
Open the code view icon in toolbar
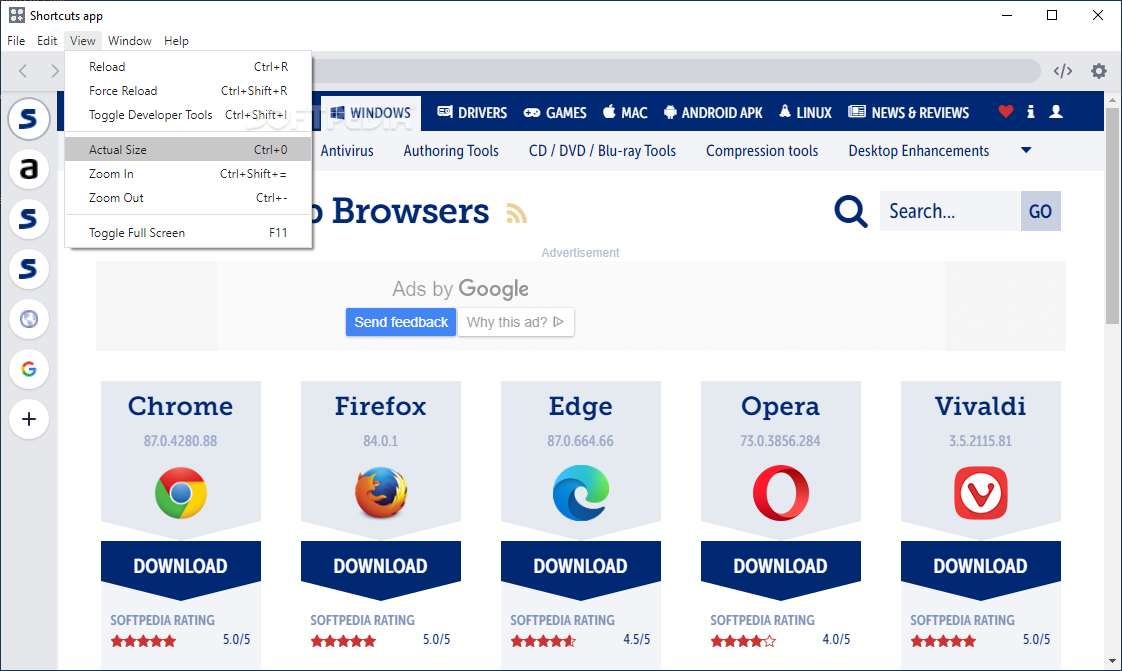tap(1063, 71)
